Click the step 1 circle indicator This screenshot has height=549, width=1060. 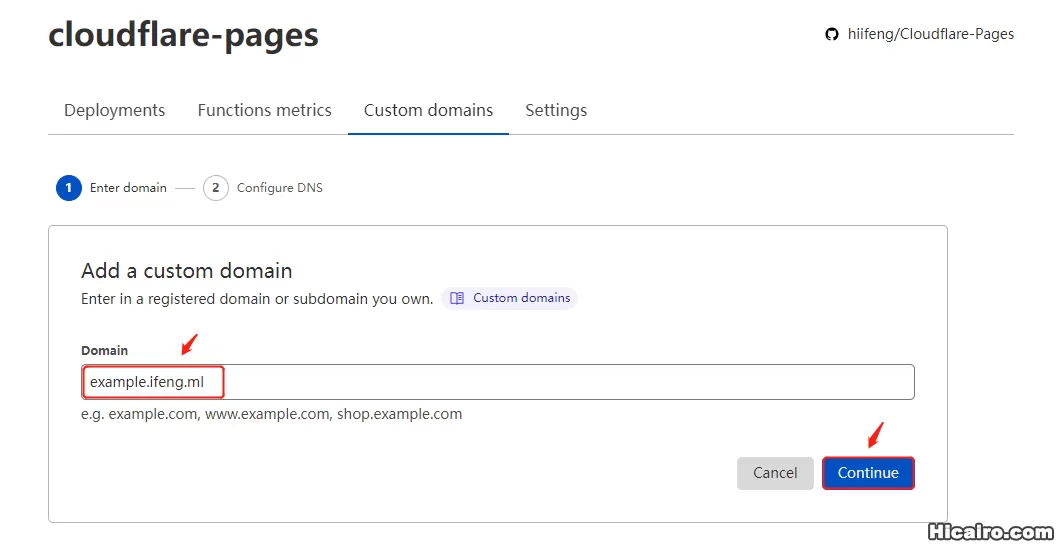69,188
